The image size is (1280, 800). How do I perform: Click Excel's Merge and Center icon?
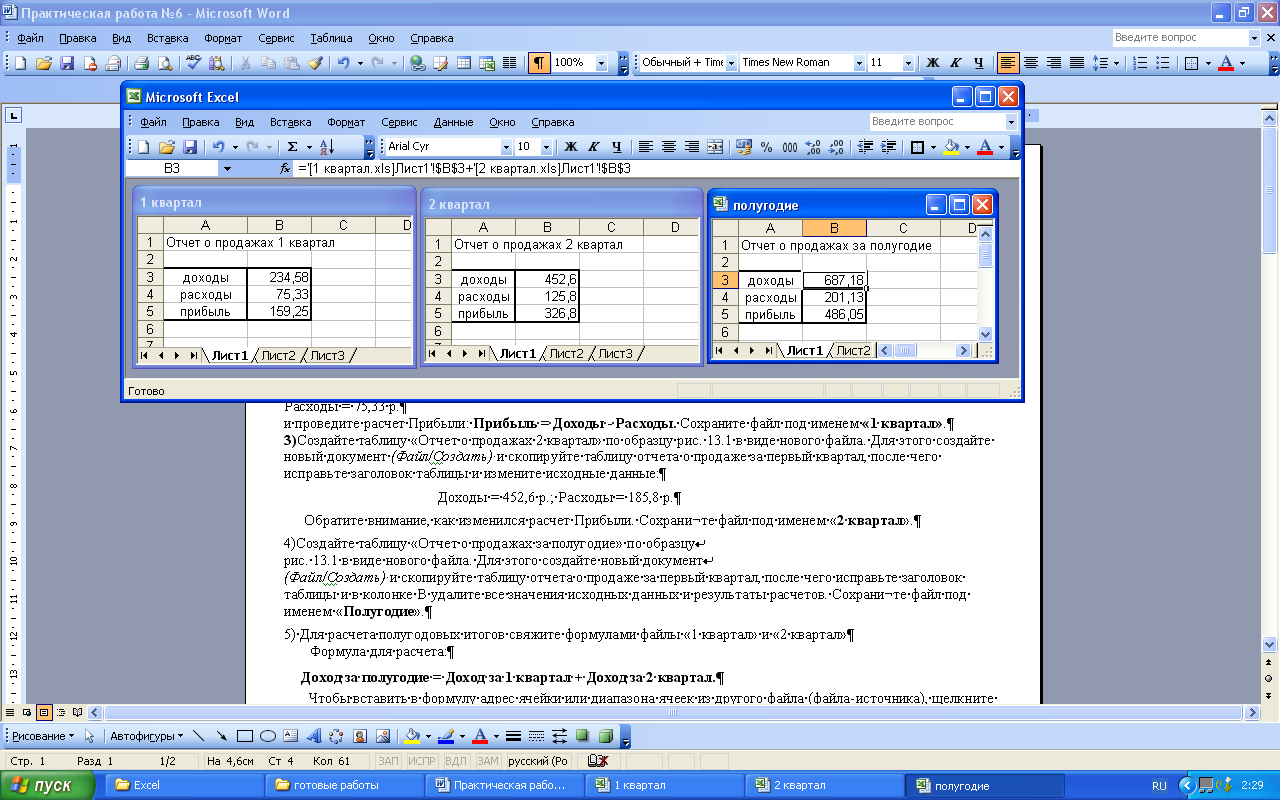coord(715,147)
